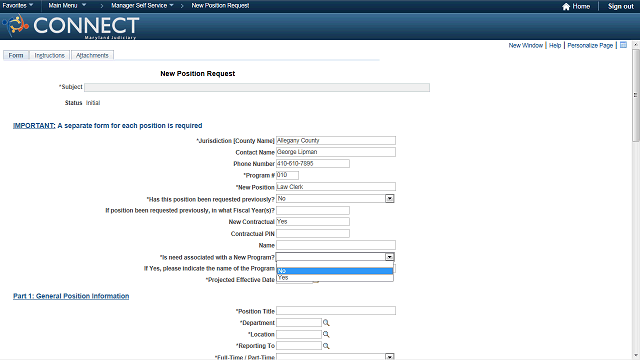The image size is (640, 360).
Task: Select 'No' in the open dropdown list
Action: (335, 271)
